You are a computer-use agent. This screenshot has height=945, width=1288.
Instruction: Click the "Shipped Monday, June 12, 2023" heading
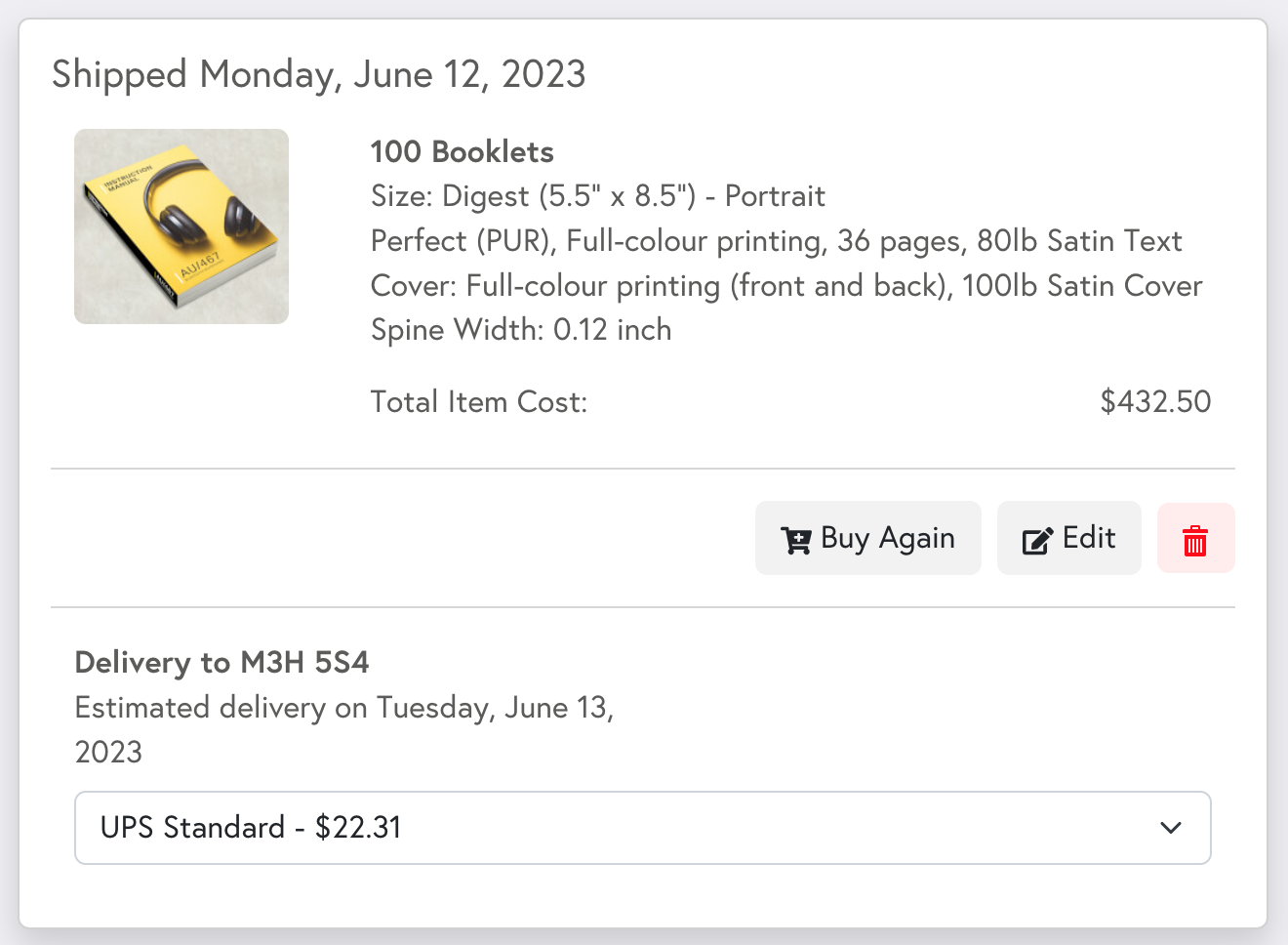pos(318,74)
